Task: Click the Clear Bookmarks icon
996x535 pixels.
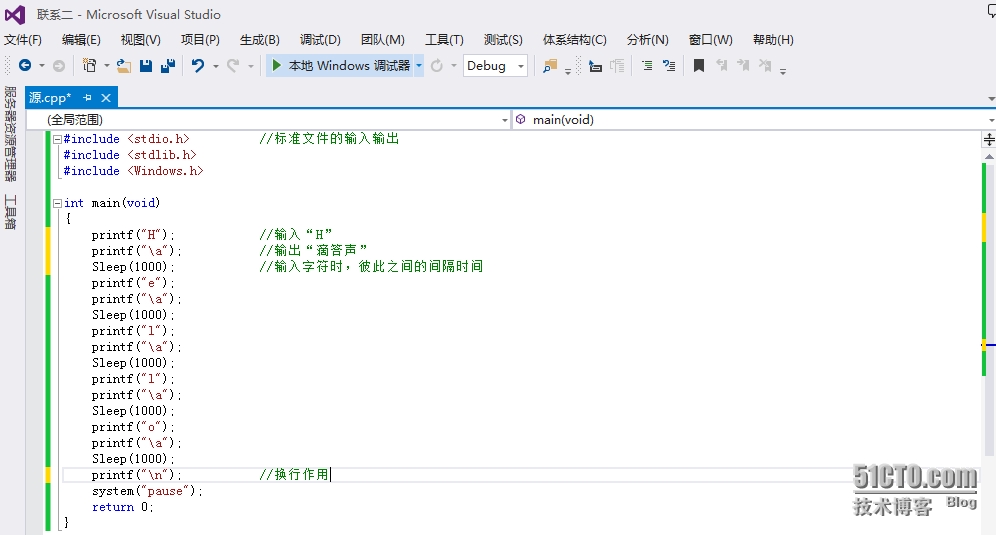Action: click(x=765, y=65)
